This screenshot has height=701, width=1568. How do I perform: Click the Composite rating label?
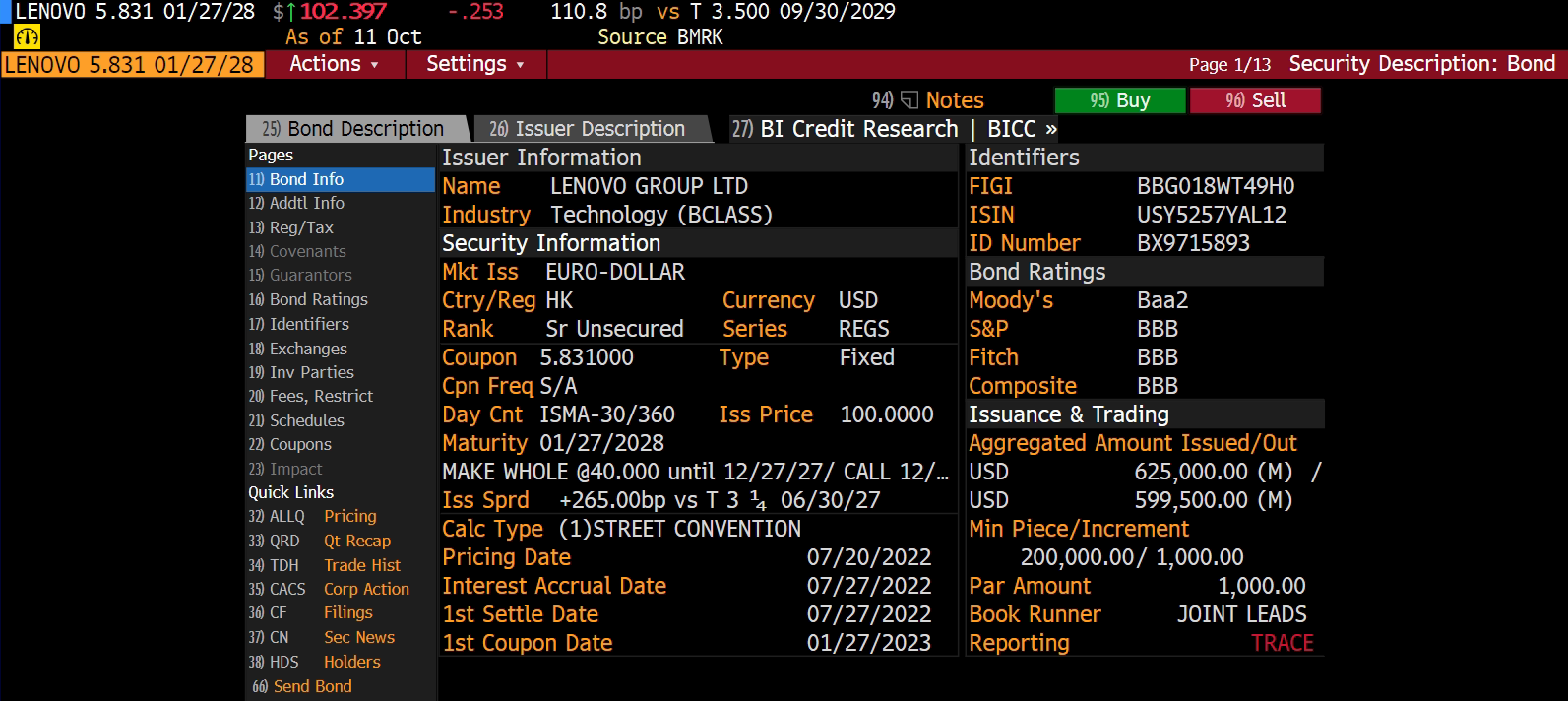(x=1023, y=386)
